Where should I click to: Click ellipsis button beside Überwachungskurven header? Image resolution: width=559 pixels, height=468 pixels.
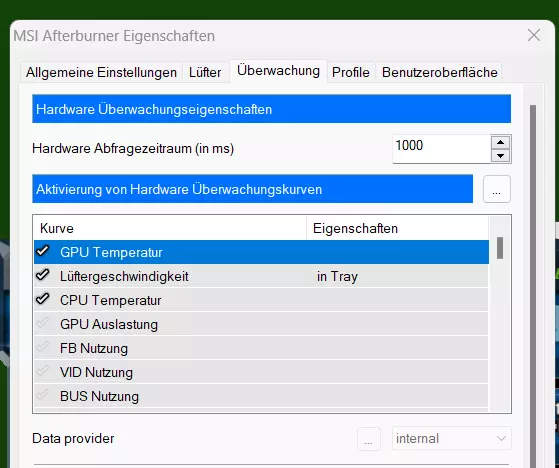point(497,189)
